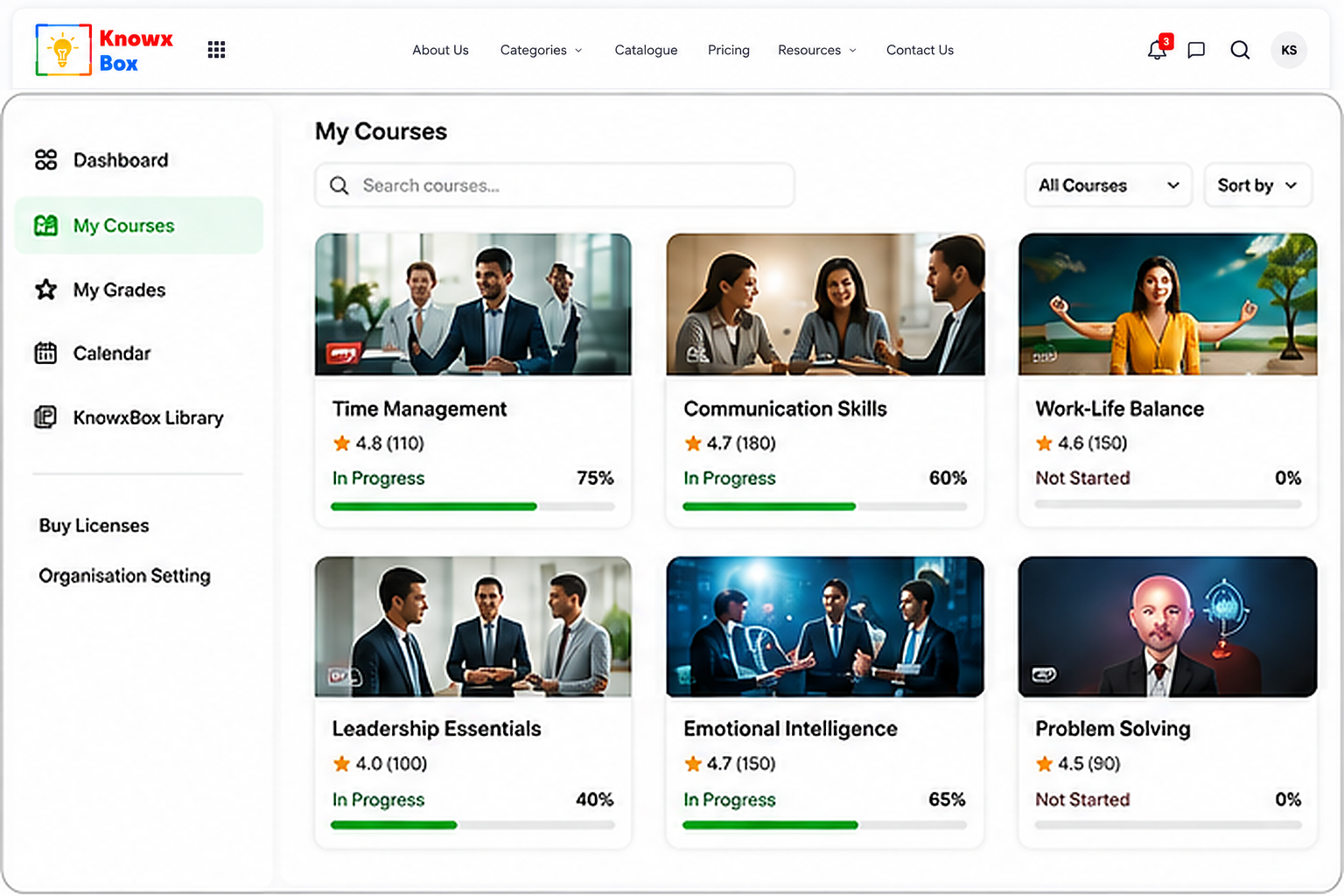Click the Calendar sidebar icon
This screenshot has width=1344, height=896.
(45, 353)
